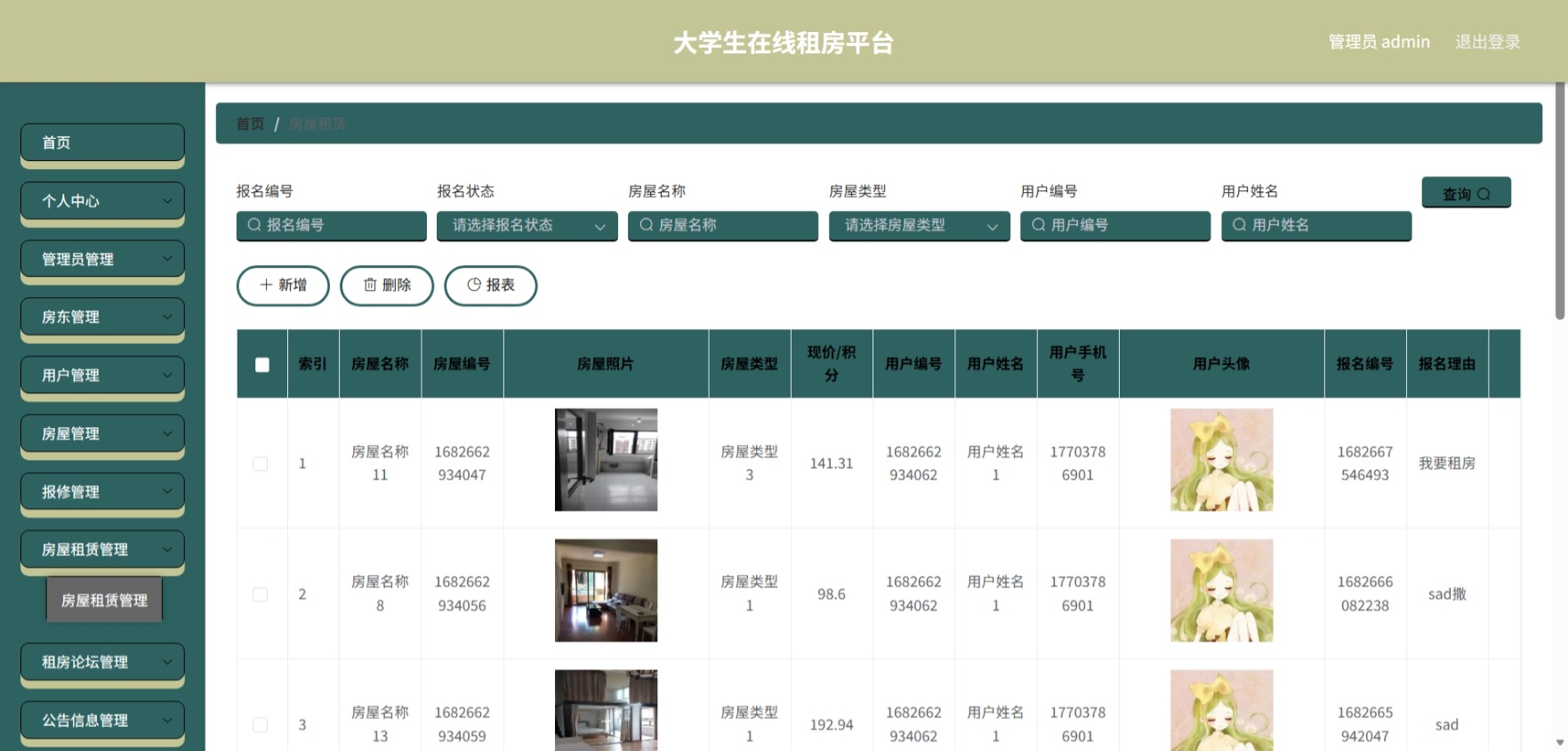Open the 请选择报名状态 dropdown
The height and width of the screenshot is (751, 1568).
tap(527, 226)
